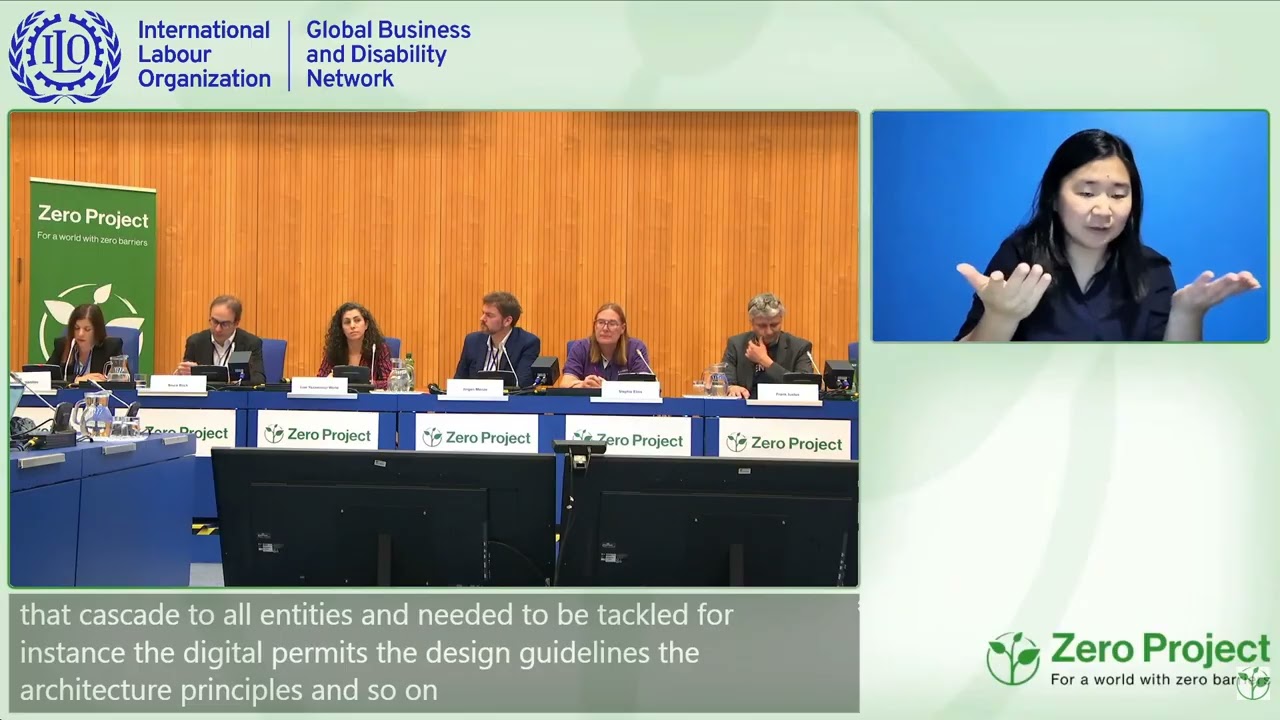Click the International Labour Organization title text

204,54
